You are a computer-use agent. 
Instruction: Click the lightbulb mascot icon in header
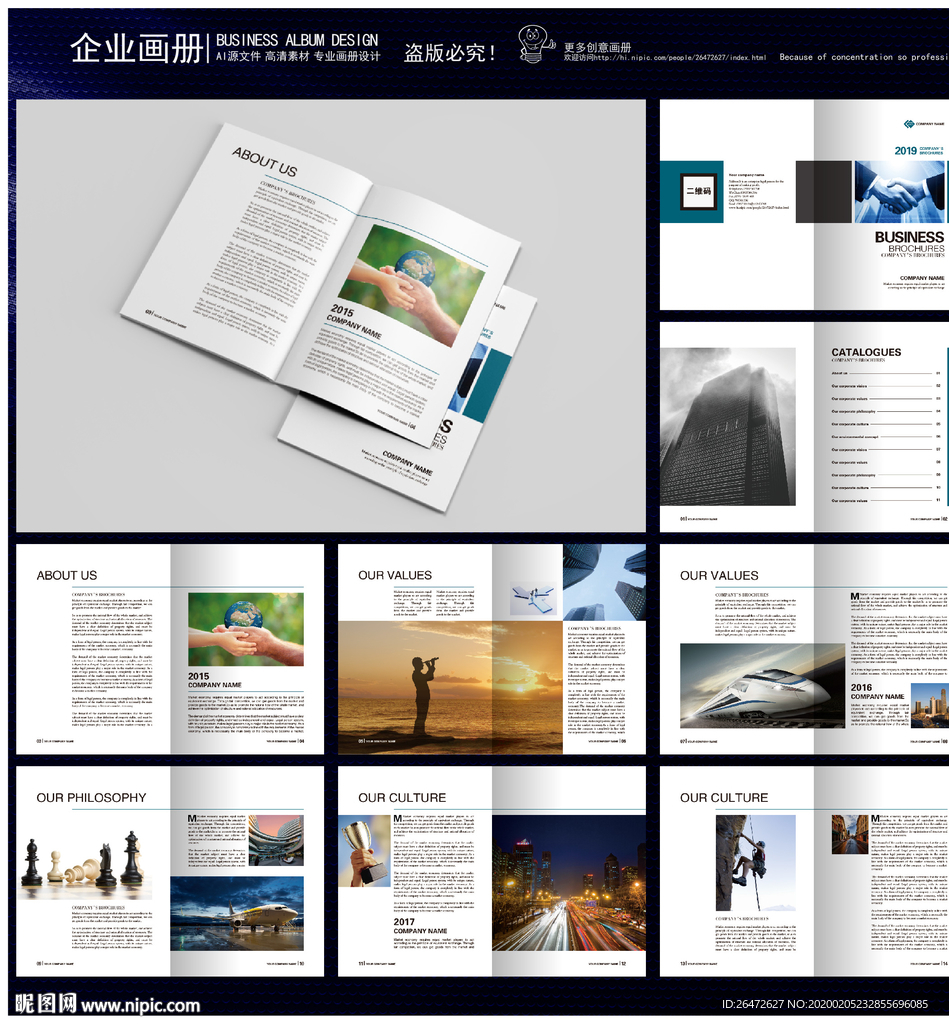pos(535,44)
